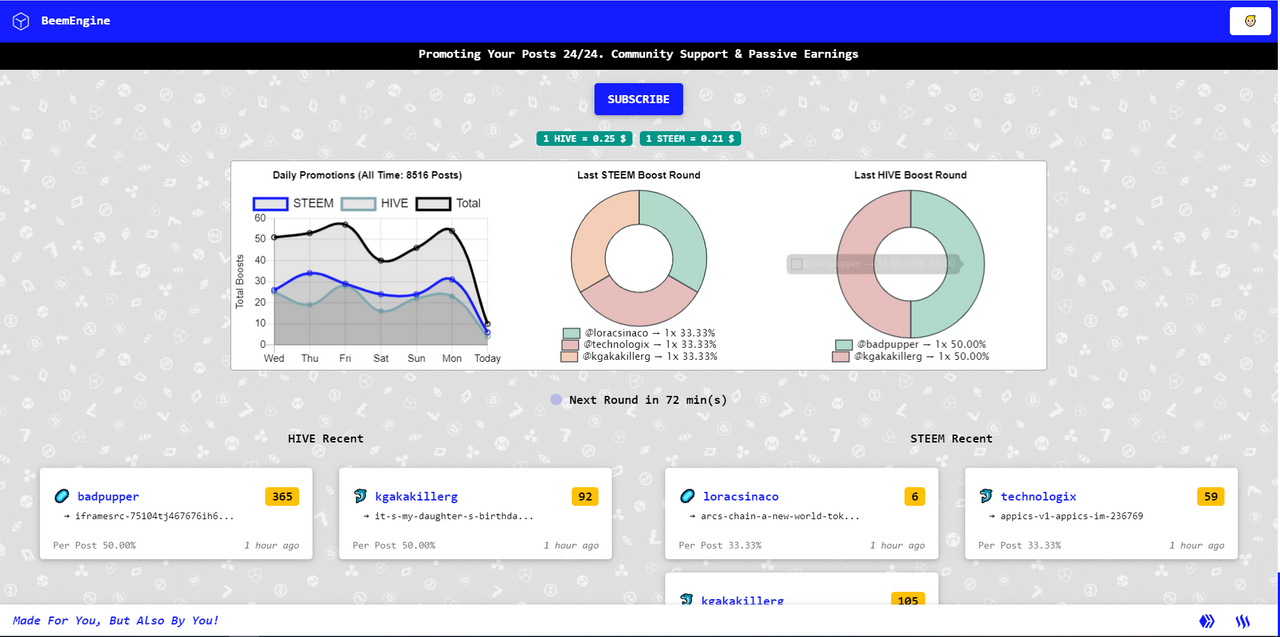The width and height of the screenshot is (1280, 637).
Task: Click the 92 vote badge
Action: tap(585, 496)
